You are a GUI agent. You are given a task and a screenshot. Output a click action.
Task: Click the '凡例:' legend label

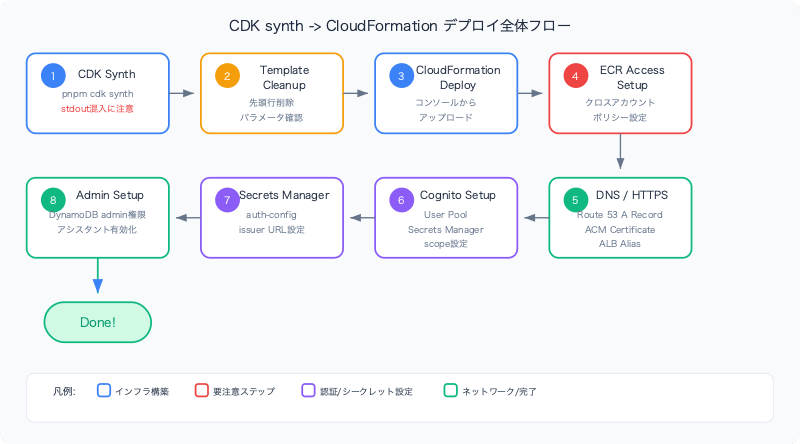tap(64, 391)
